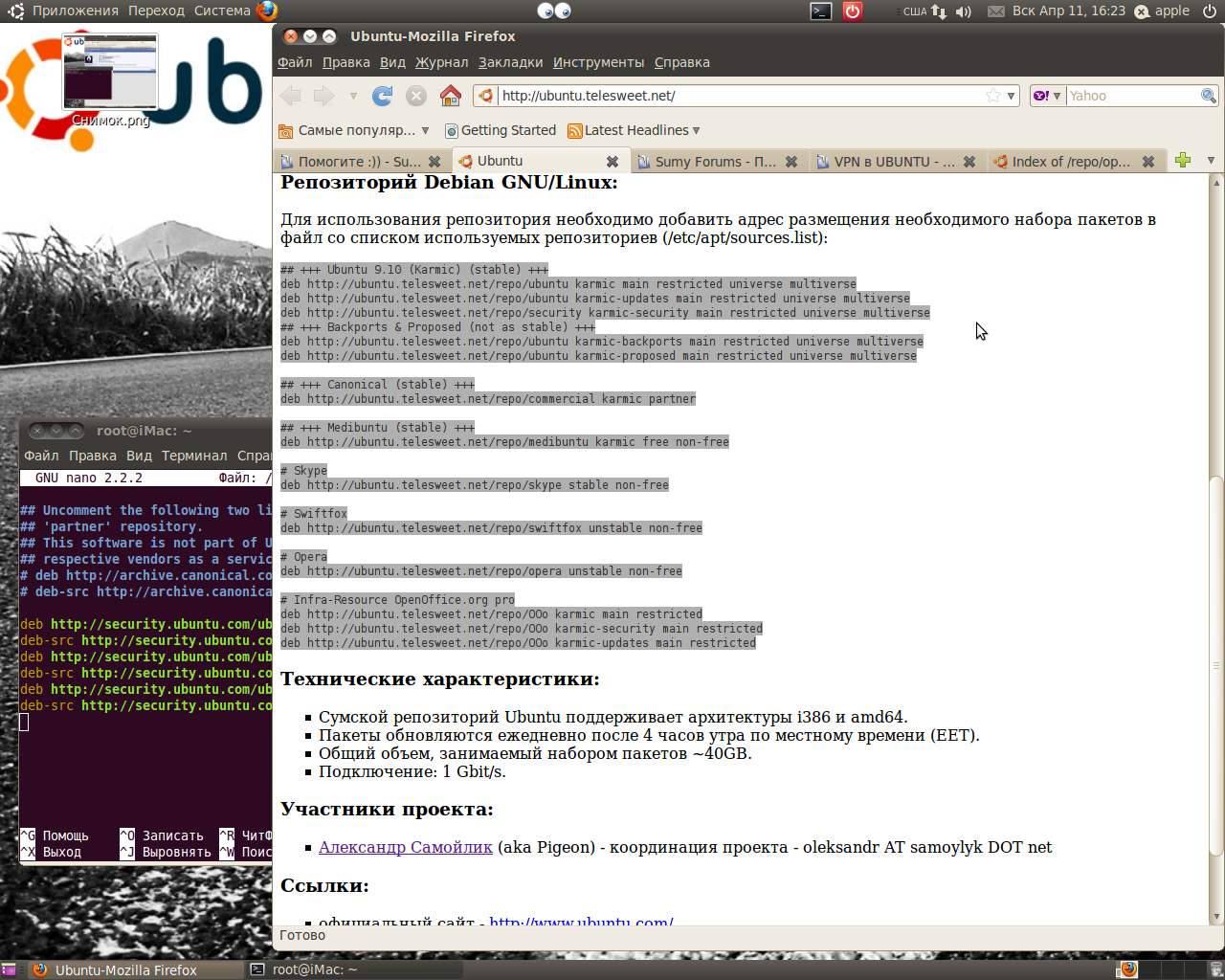The image size is (1225, 980).
Task: Click the Stop loading icon
Action: (x=416, y=96)
